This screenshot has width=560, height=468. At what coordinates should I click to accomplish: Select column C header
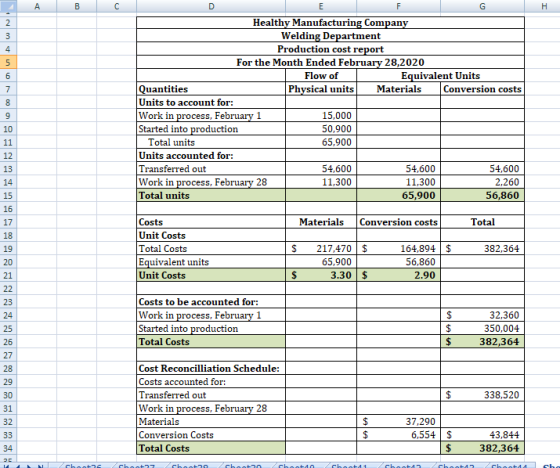pos(116,6)
